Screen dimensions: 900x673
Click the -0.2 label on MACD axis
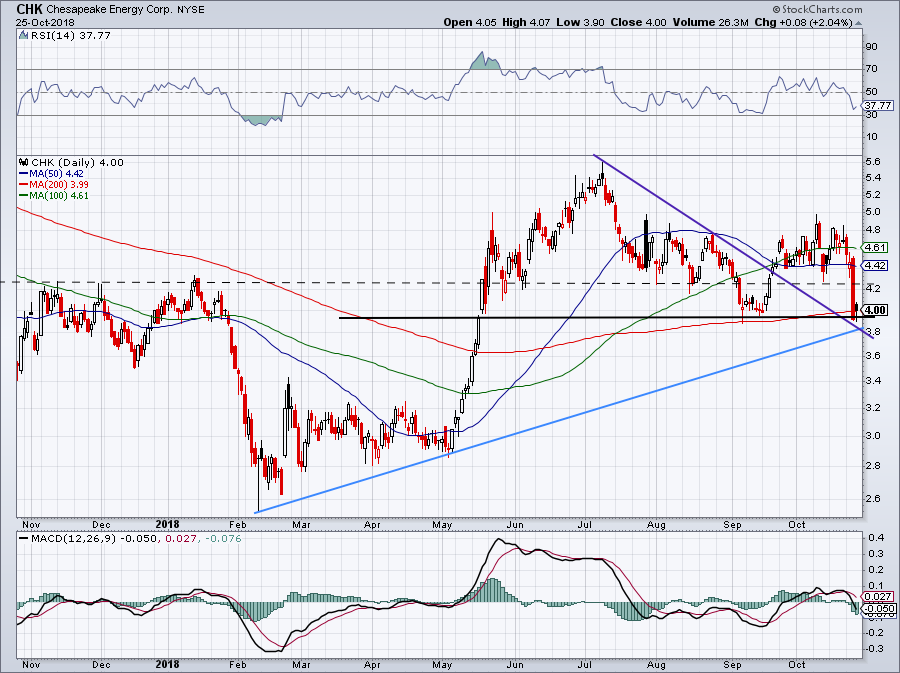(x=874, y=633)
